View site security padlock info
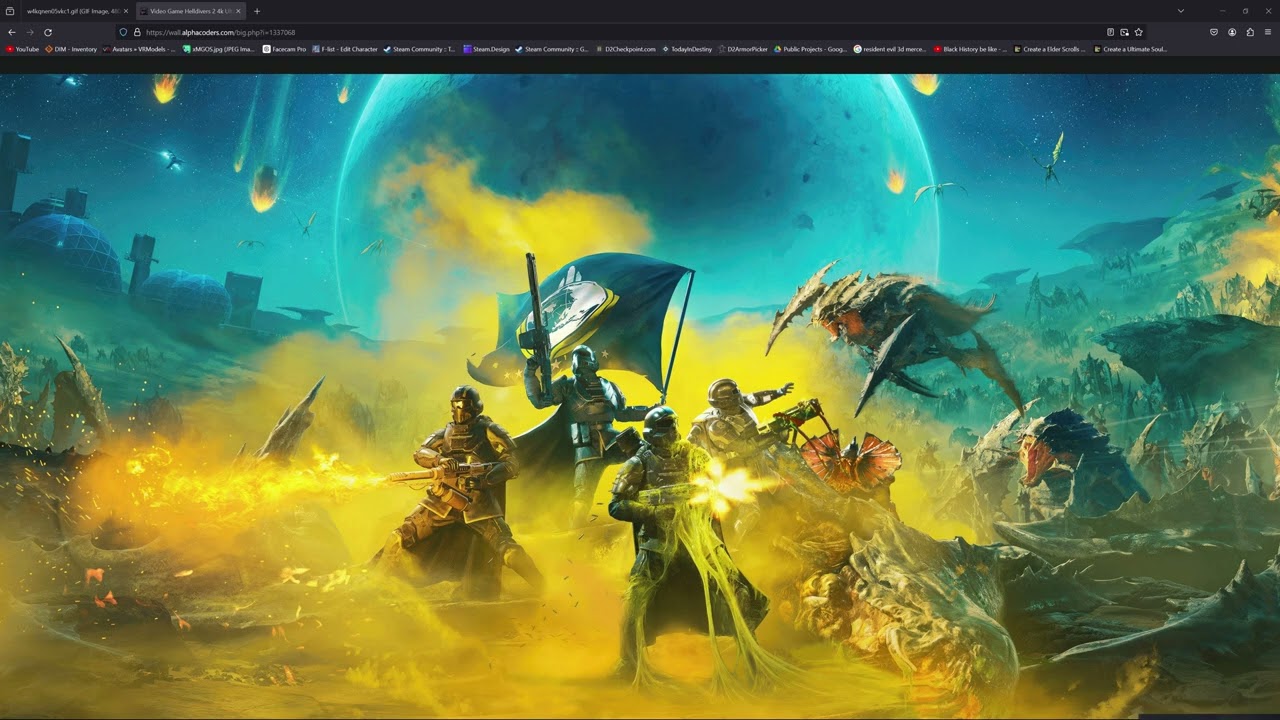1280x720 pixels. pos(137,32)
